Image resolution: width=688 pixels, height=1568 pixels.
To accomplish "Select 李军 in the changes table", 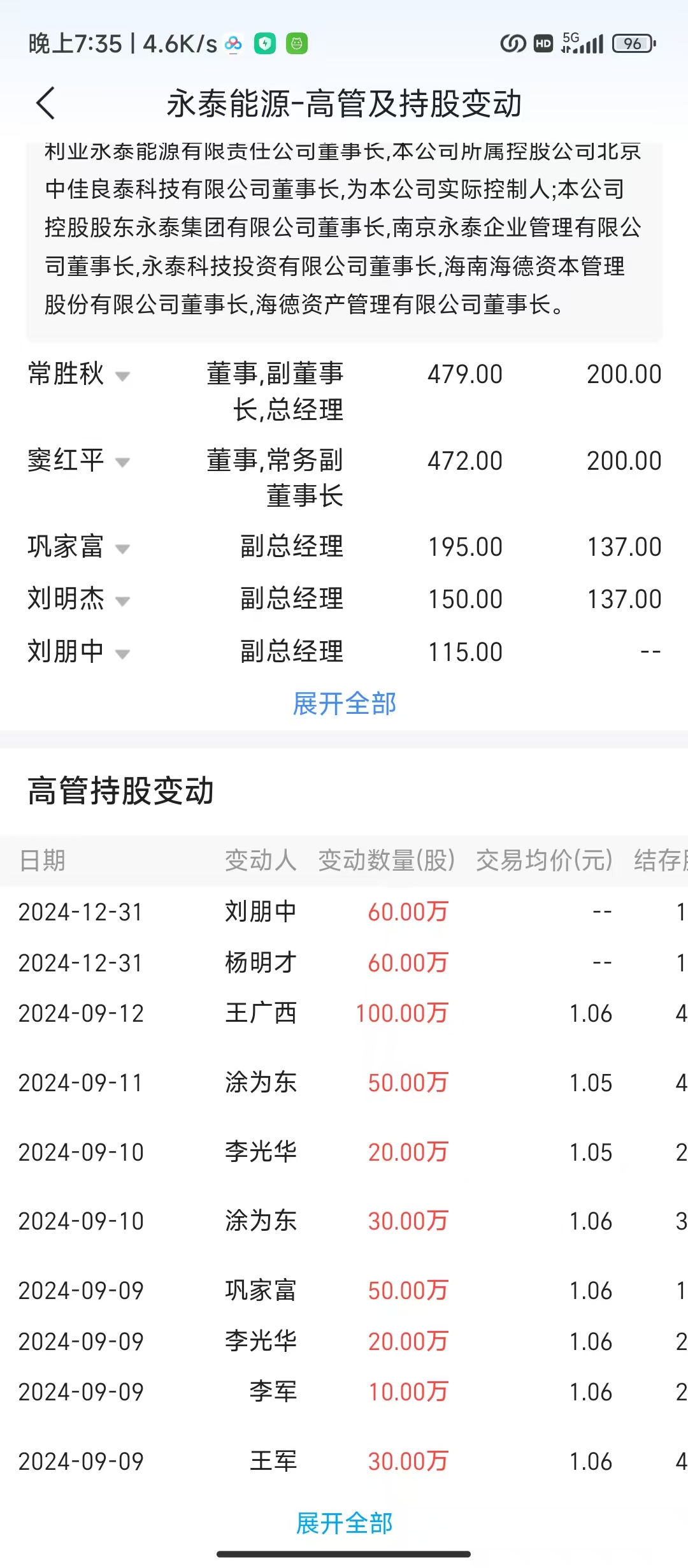I will click(273, 1391).
